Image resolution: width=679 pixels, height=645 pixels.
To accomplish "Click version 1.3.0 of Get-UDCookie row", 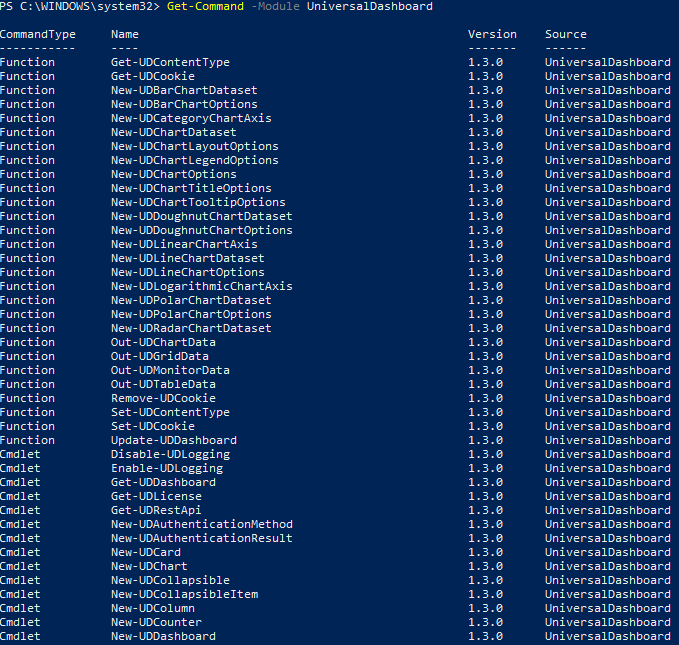I will [485, 76].
